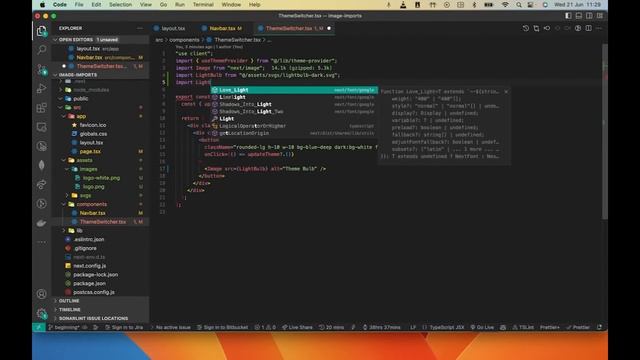Click the timeline history icon in editor toolbar
This screenshot has width=640, height=360.
526,28
